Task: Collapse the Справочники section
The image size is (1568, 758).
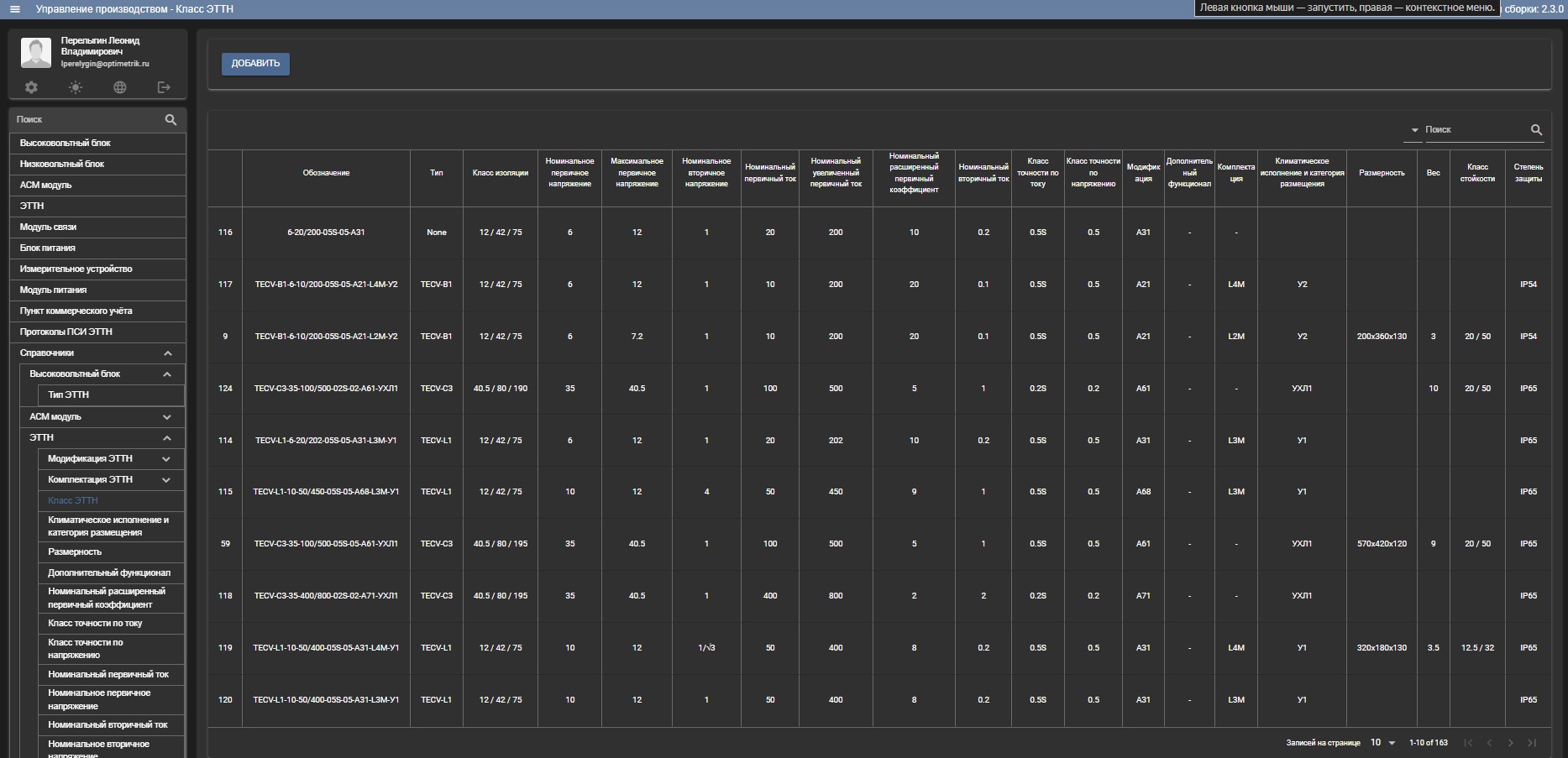Action: pos(167,353)
